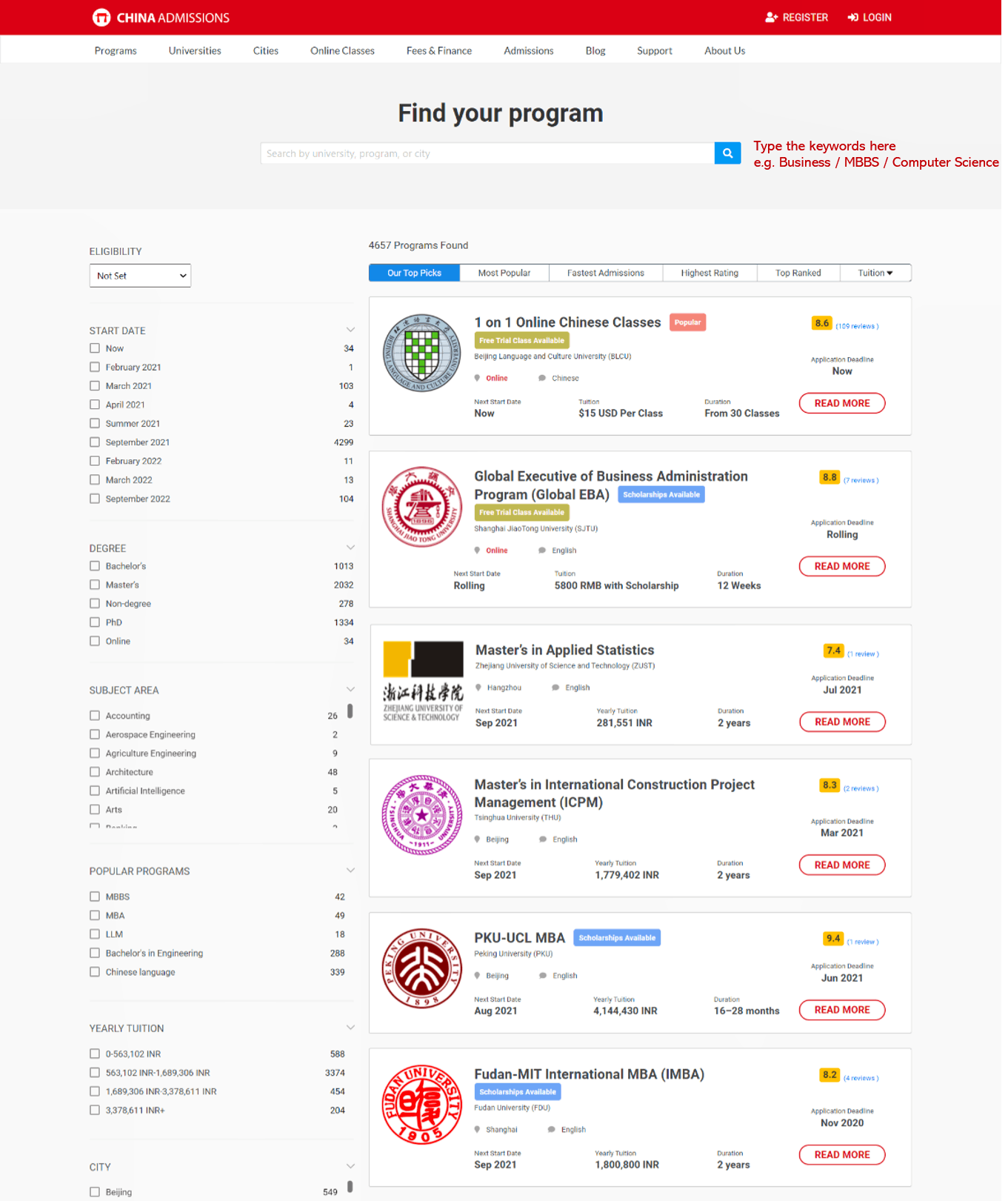Click the Peking University logo

422,968
